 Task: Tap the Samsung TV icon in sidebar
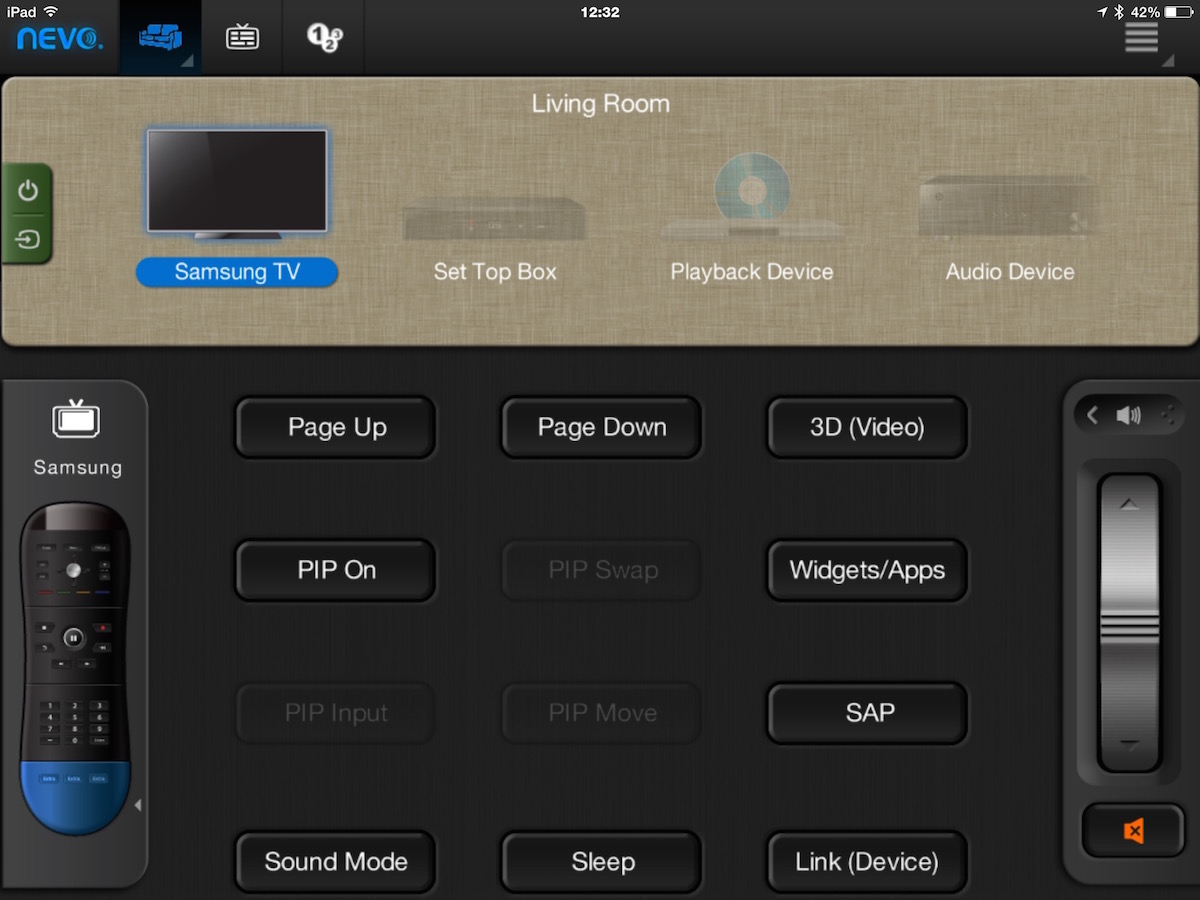click(76, 419)
